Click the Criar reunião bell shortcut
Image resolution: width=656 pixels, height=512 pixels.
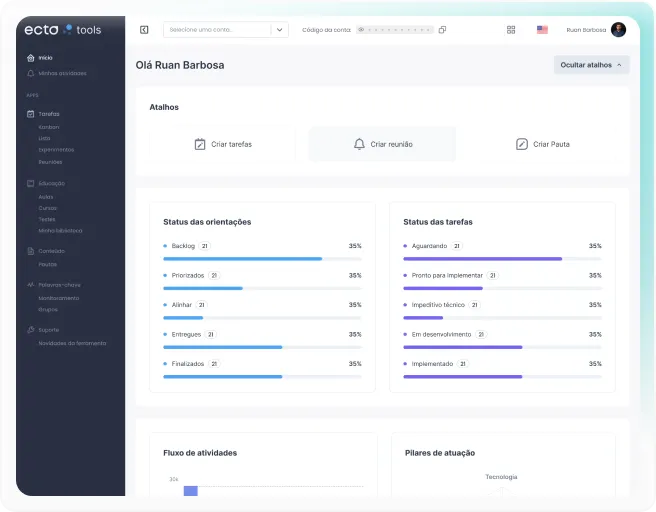(x=382, y=144)
